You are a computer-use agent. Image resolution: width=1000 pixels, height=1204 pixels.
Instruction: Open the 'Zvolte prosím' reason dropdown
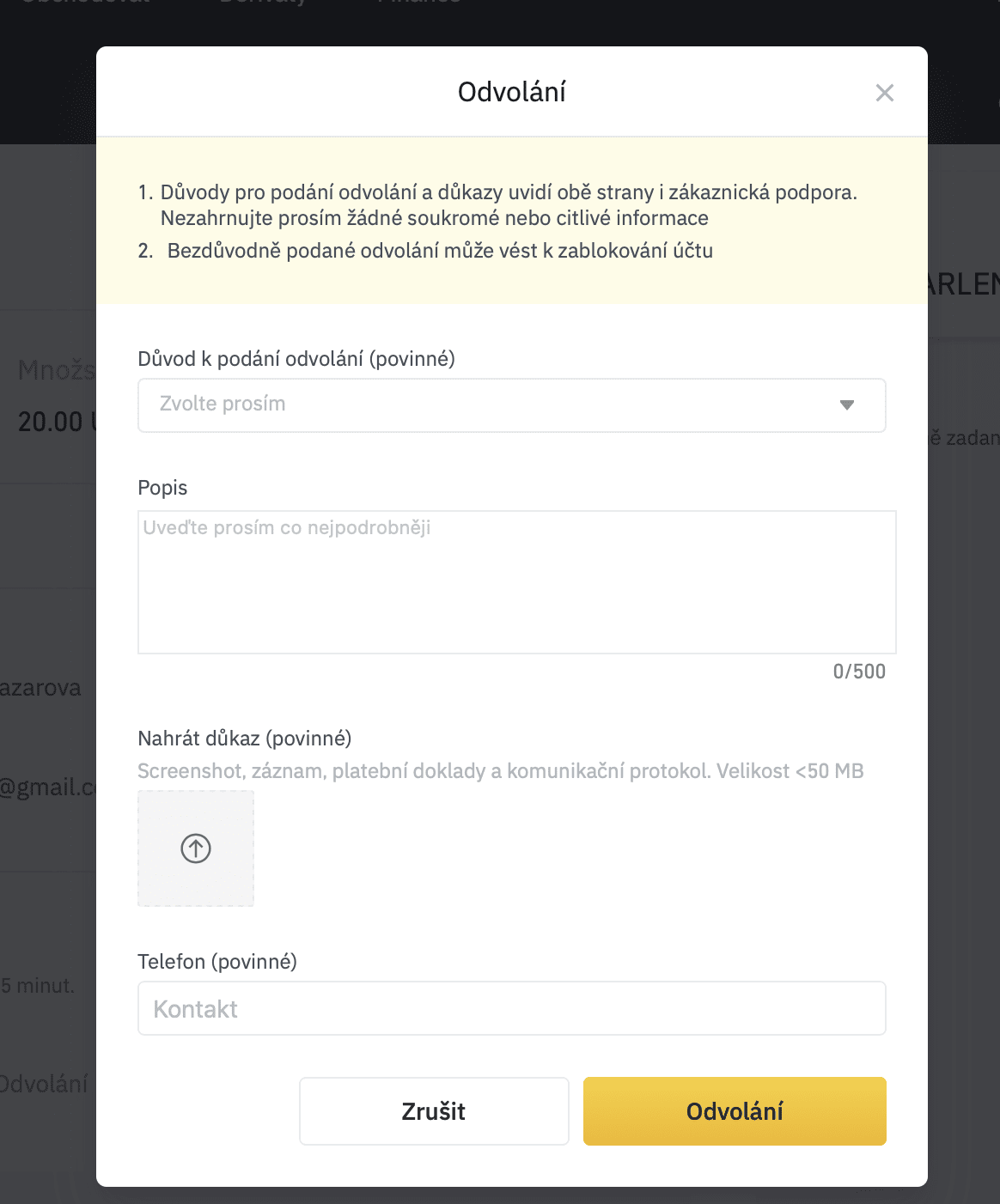(x=512, y=405)
